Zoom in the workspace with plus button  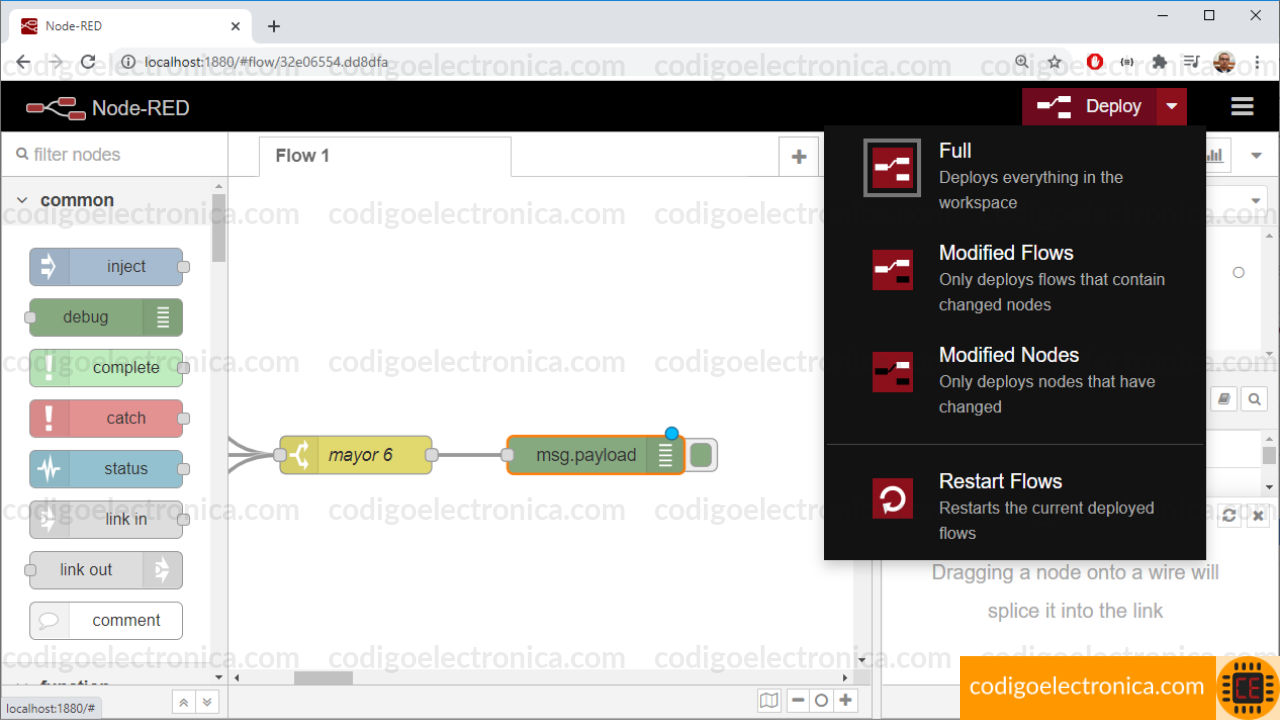click(846, 700)
